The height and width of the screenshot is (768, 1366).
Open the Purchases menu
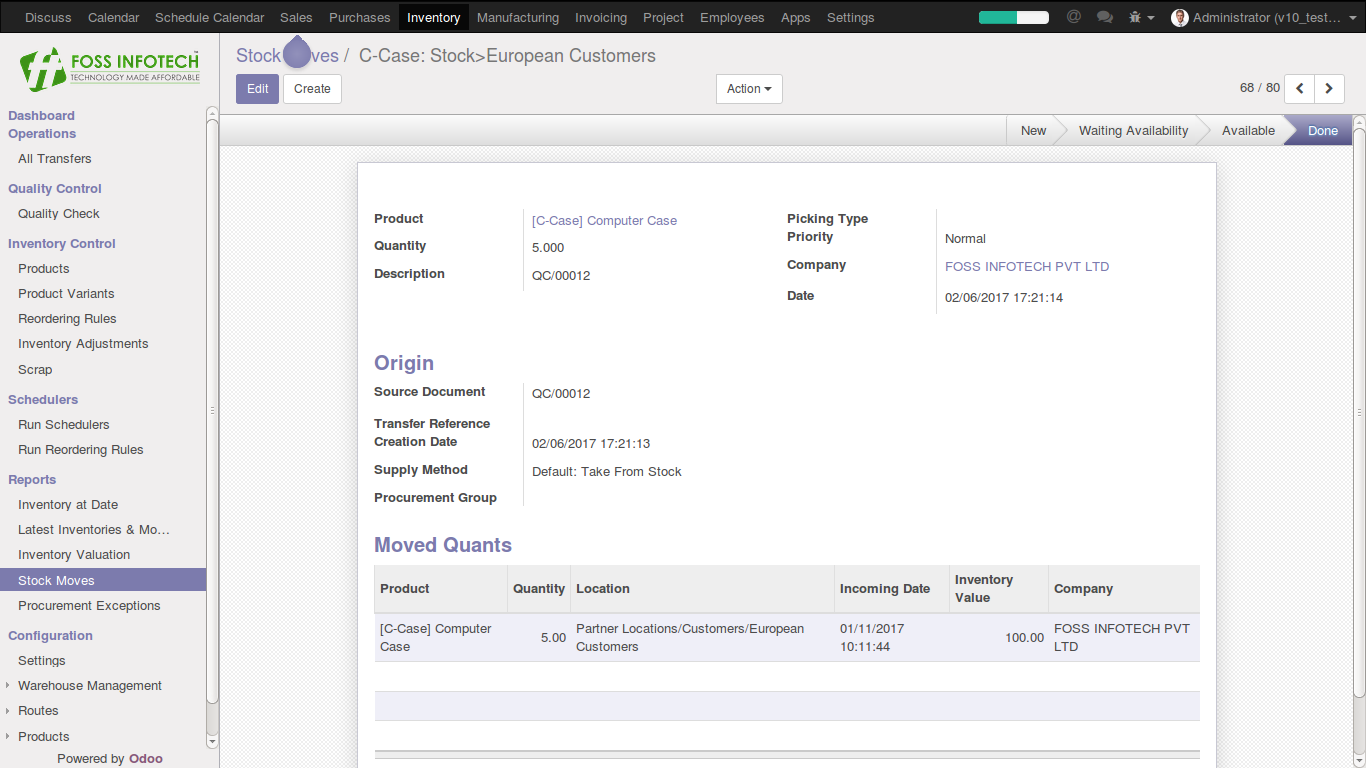click(x=360, y=17)
